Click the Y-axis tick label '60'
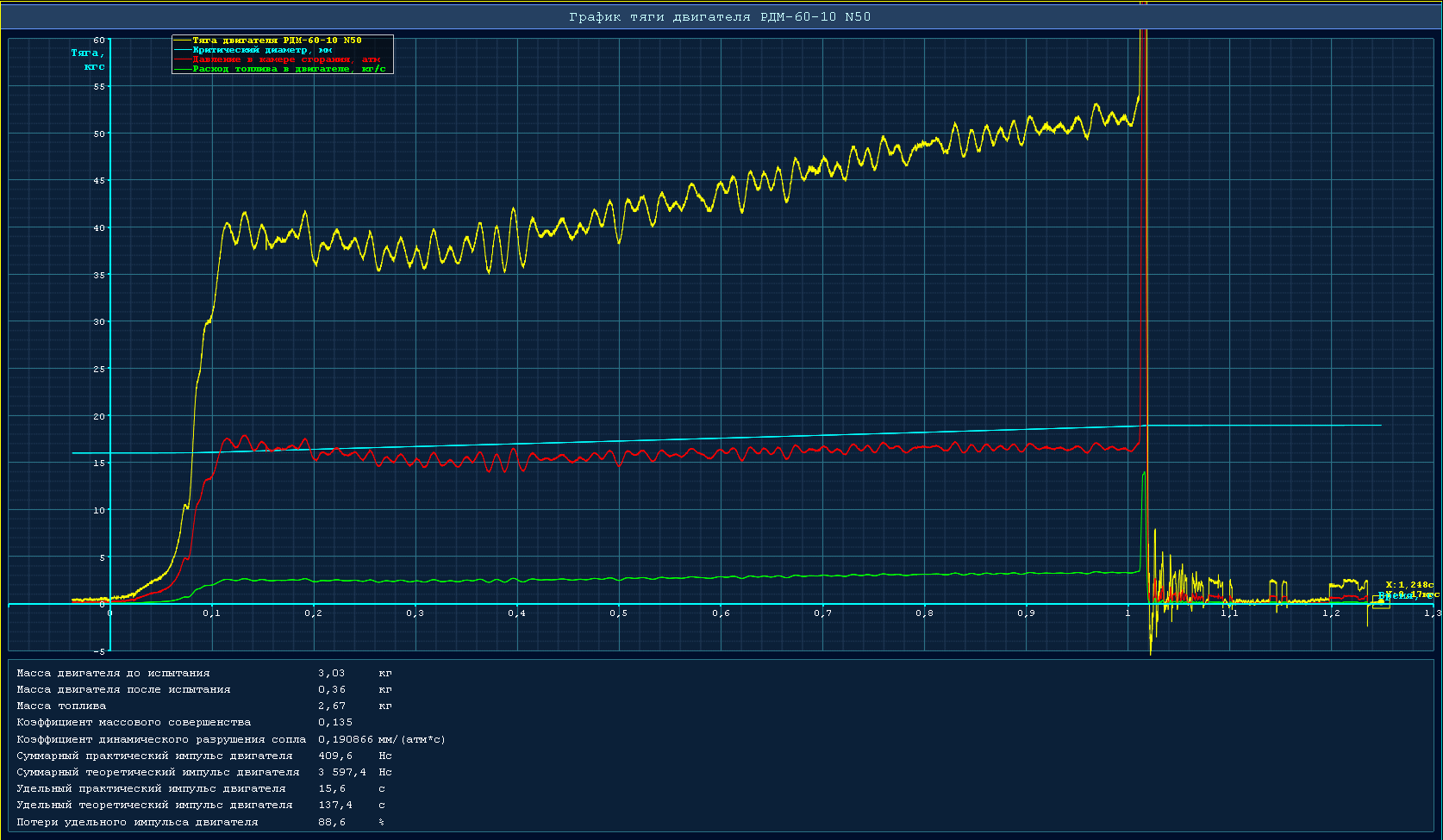The height and width of the screenshot is (840, 1443). coord(99,40)
